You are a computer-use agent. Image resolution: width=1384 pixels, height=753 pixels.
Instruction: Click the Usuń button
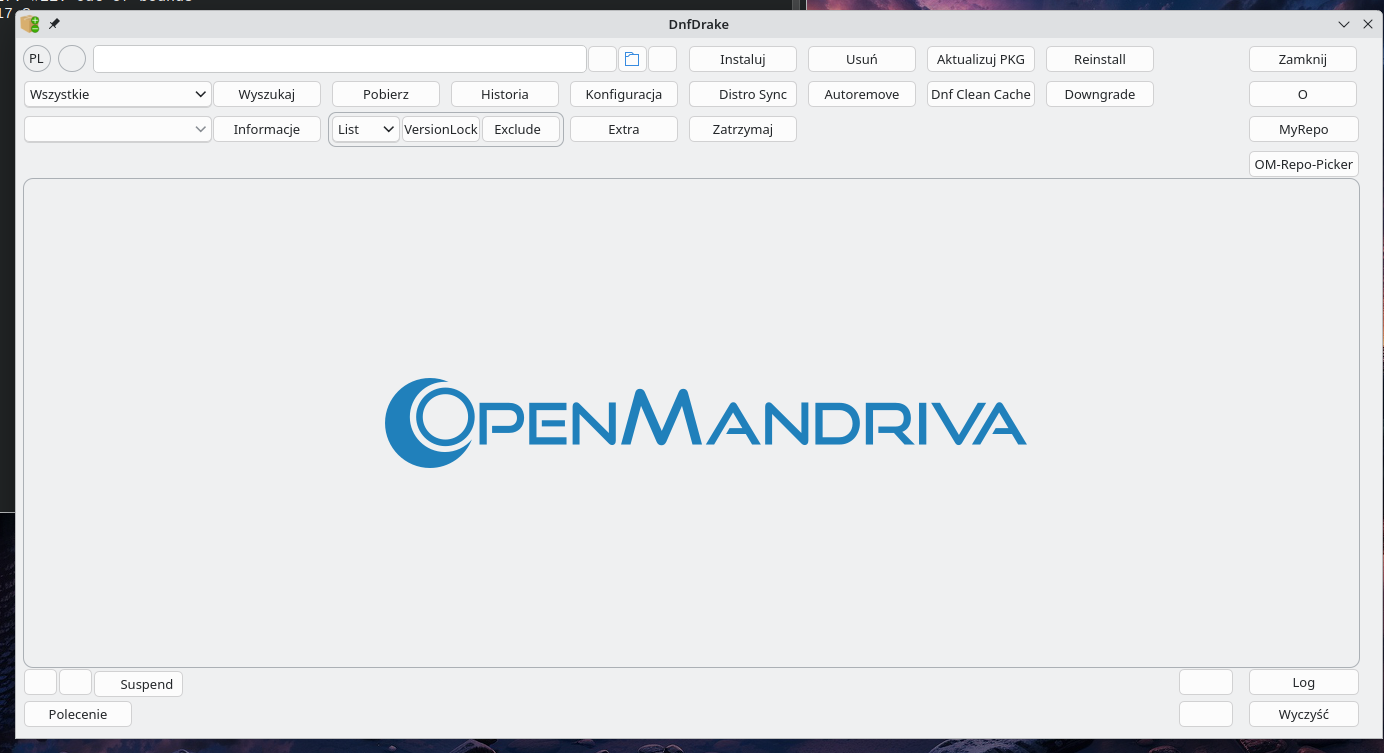pyautogui.click(x=862, y=59)
